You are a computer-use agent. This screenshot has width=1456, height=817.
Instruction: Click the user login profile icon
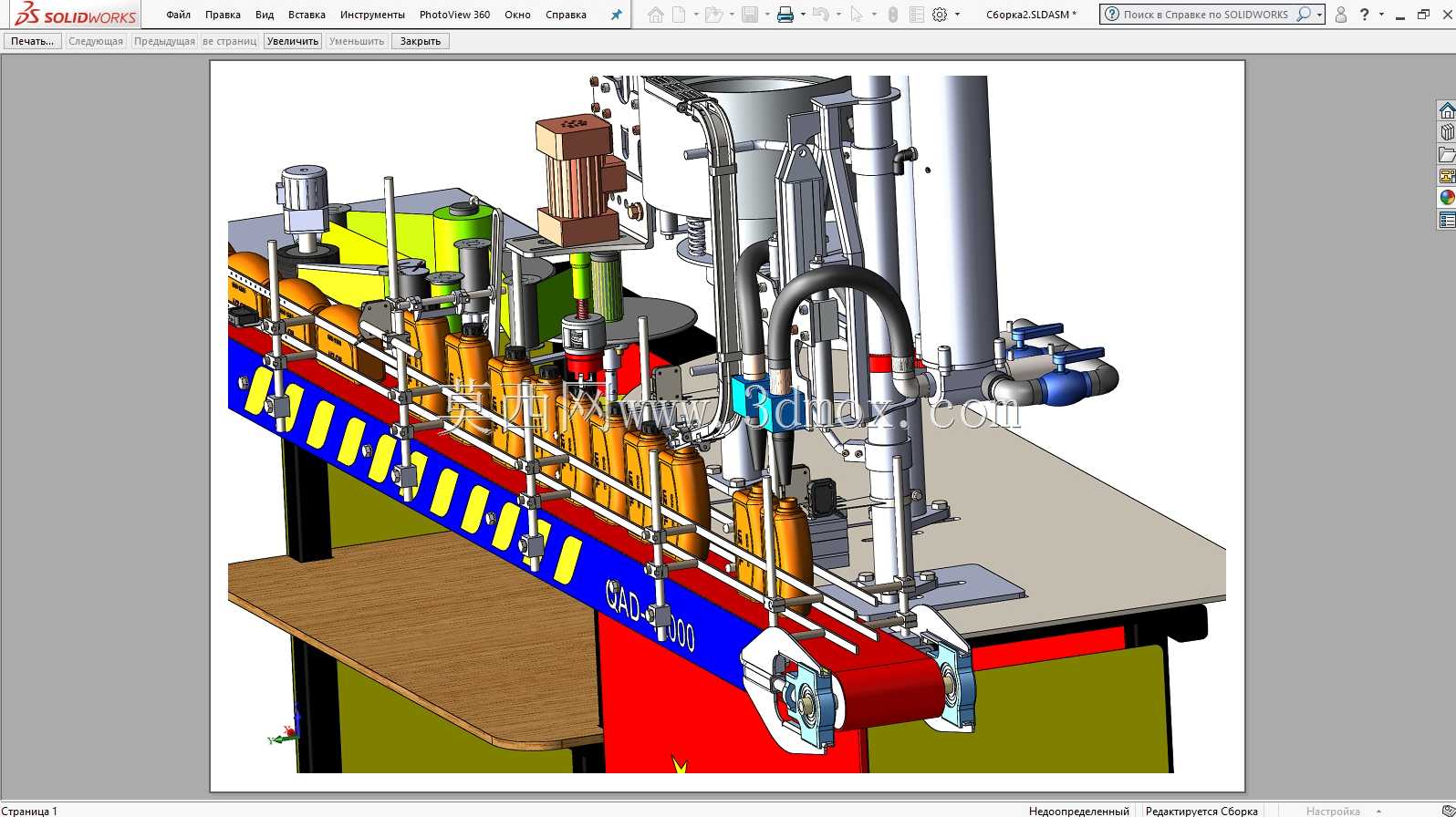point(1340,15)
